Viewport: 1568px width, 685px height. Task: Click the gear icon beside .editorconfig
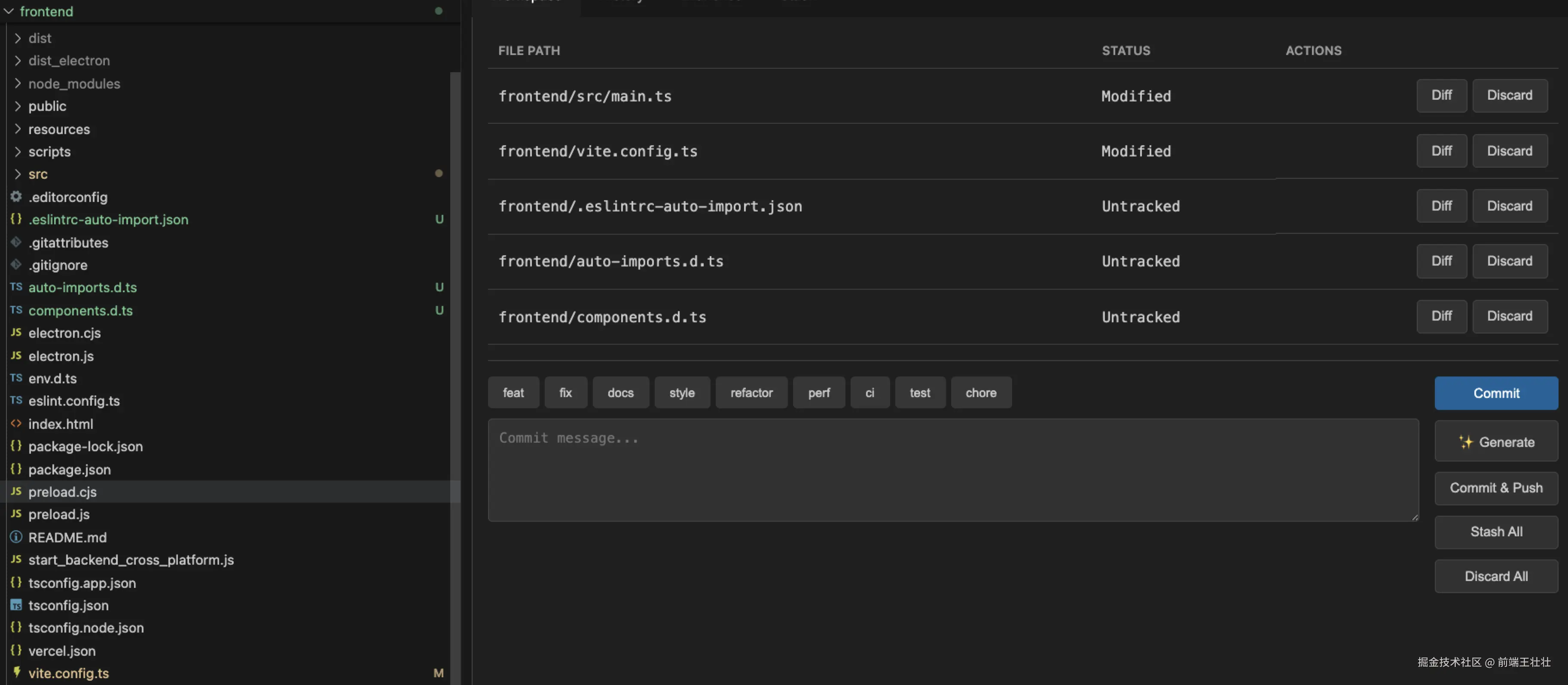(16, 197)
